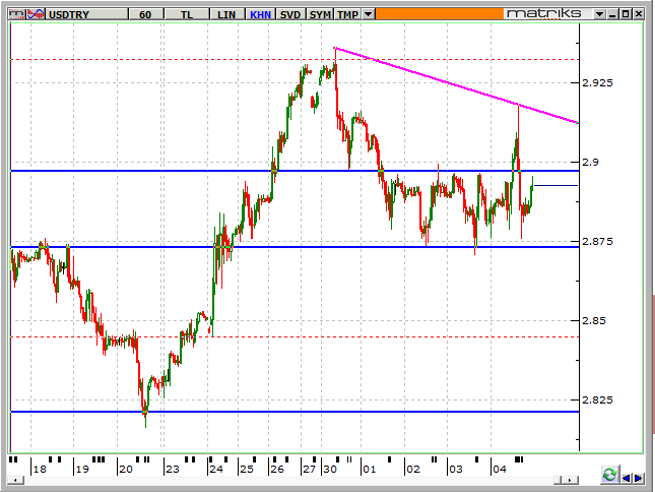Toggle the LIN linear scale button
The image size is (655, 492).
pos(226,15)
